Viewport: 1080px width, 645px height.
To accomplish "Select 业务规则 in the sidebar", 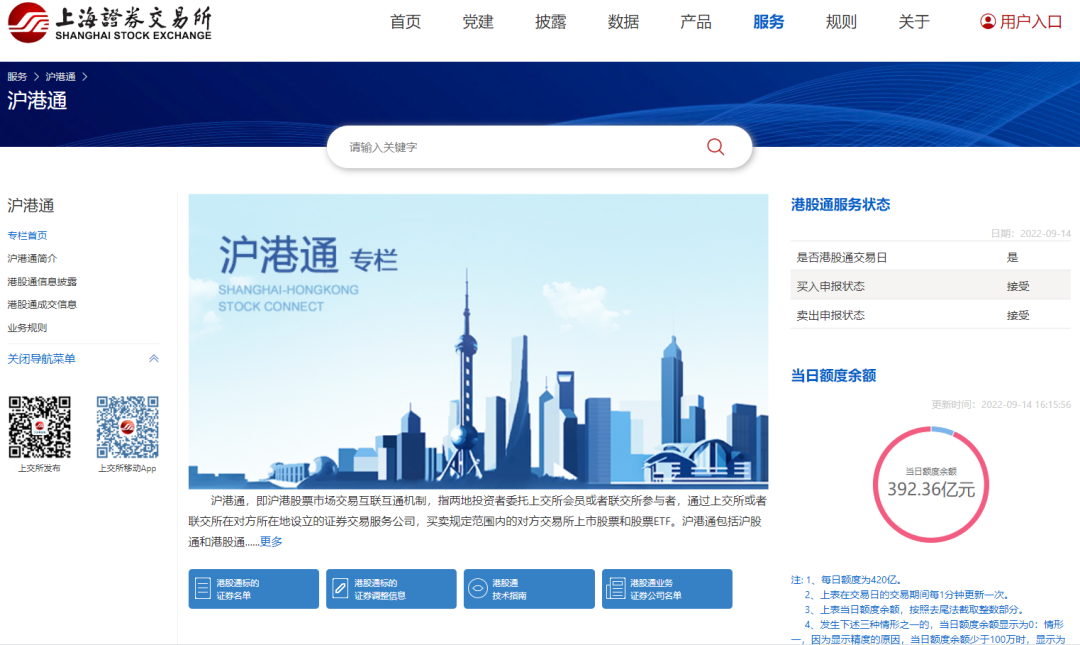I will (x=27, y=327).
